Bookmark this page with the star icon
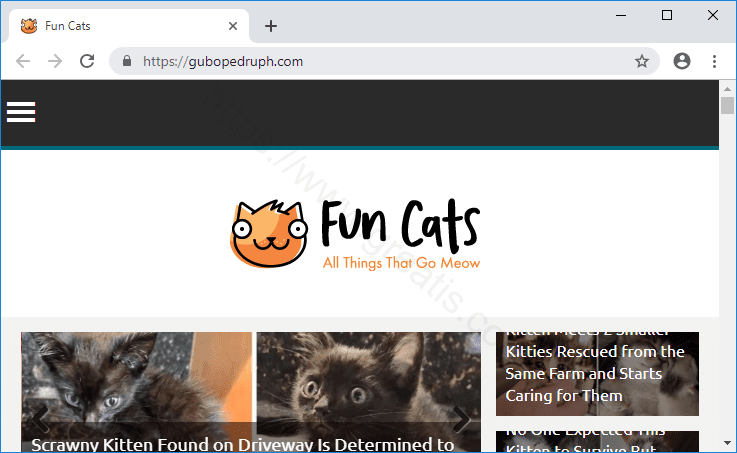 (642, 61)
